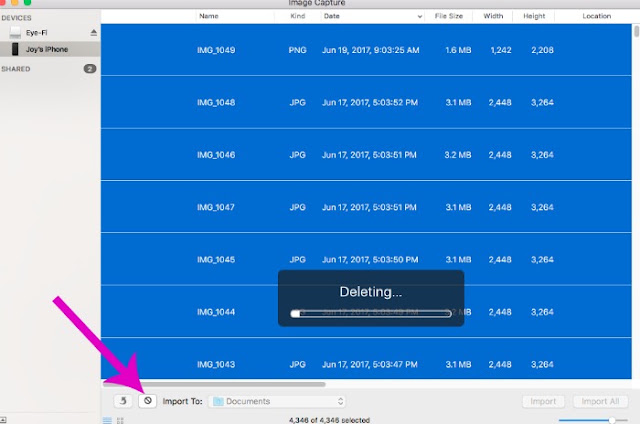Click the PNG kind cell of IMG_1049

pyautogui.click(x=297, y=50)
